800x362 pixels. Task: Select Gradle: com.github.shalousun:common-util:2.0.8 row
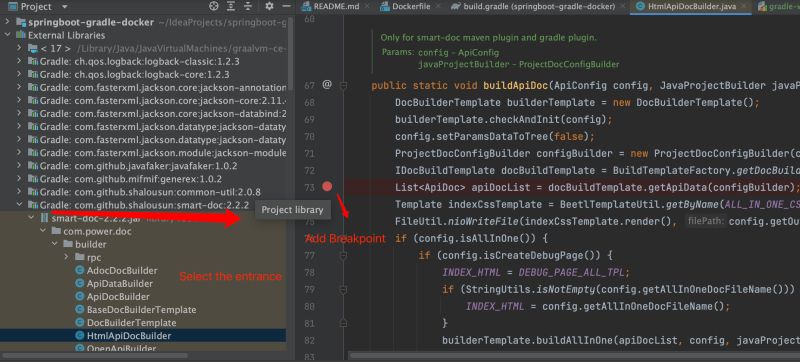pyautogui.click(x=143, y=192)
